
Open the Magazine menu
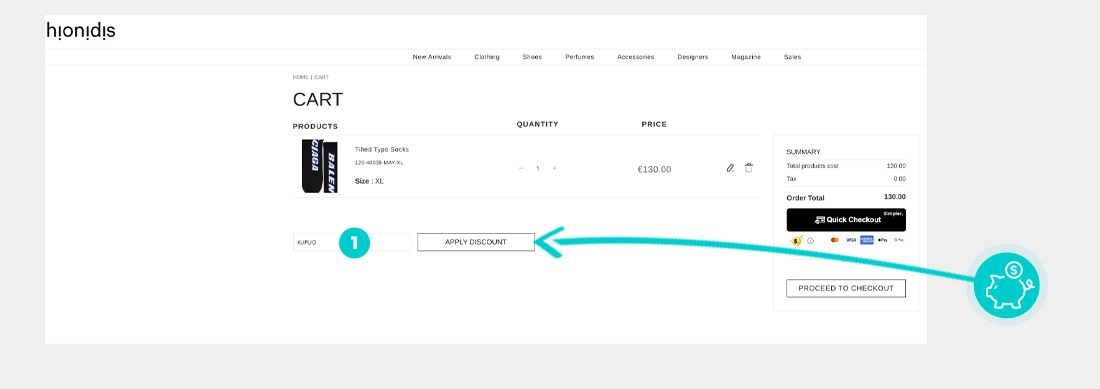[x=746, y=57]
